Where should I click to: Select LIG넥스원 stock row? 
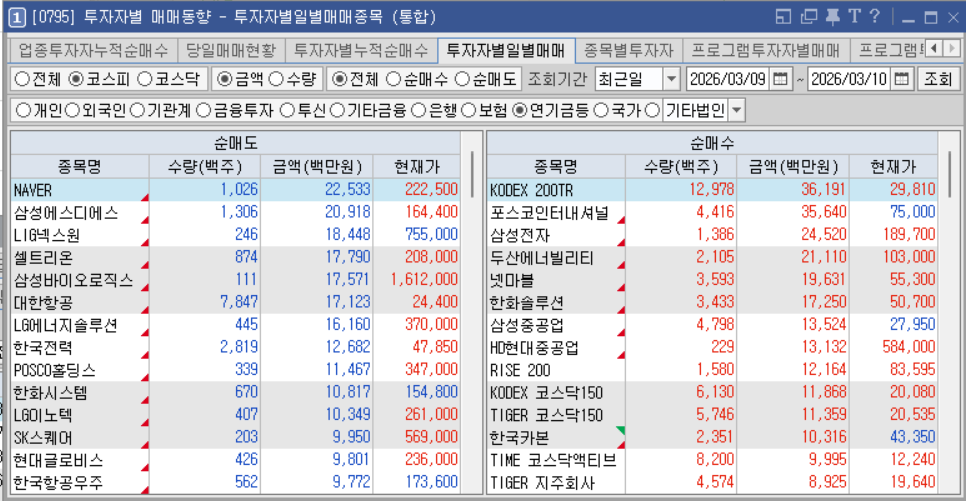235,235
